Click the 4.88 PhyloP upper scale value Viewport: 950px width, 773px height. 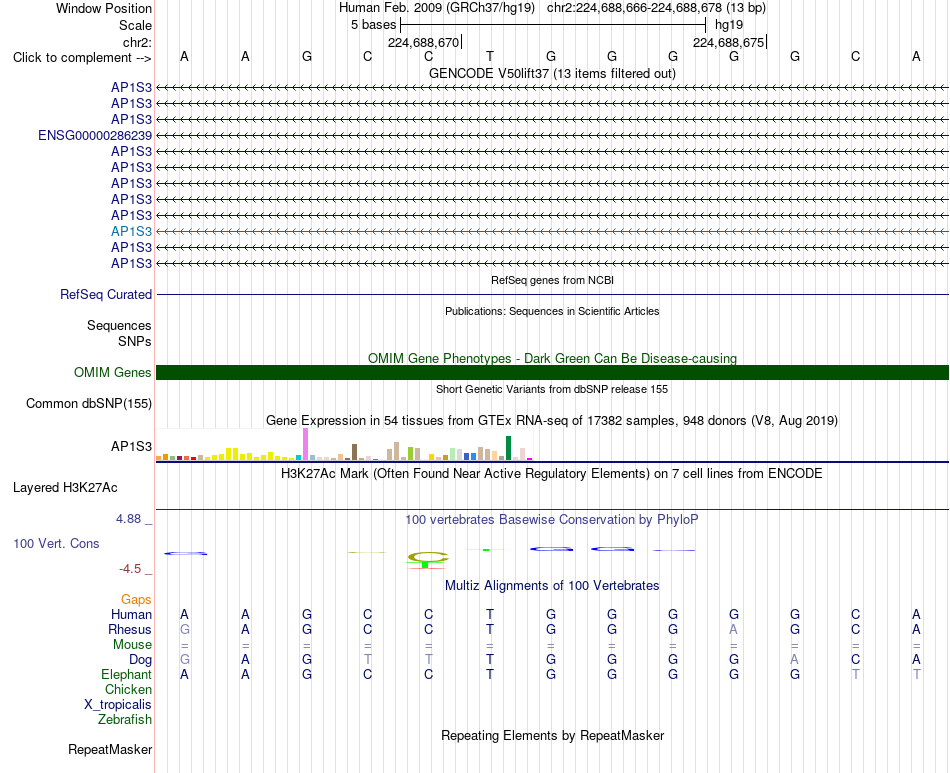click(x=128, y=519)
